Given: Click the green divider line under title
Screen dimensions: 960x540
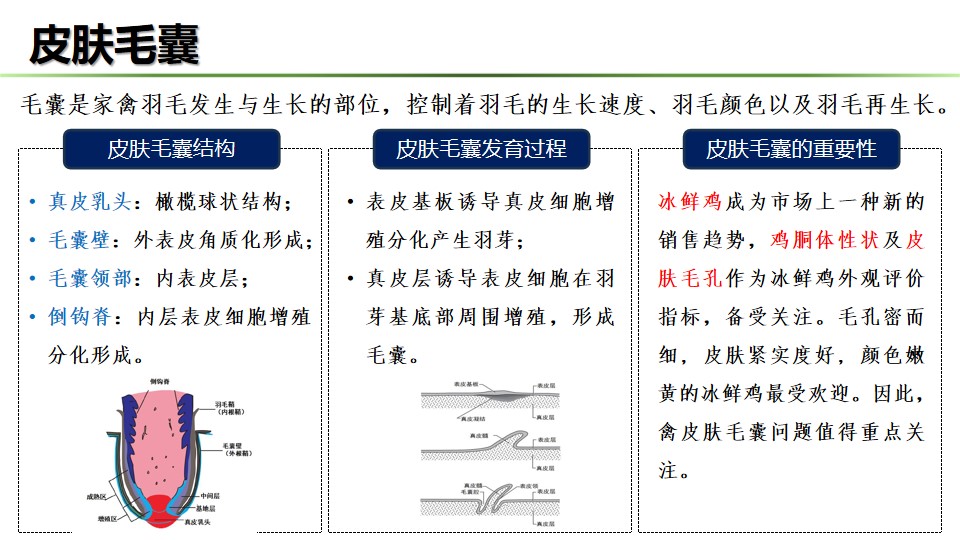Looking at the screenshot, I should click(x=480, y=75).
